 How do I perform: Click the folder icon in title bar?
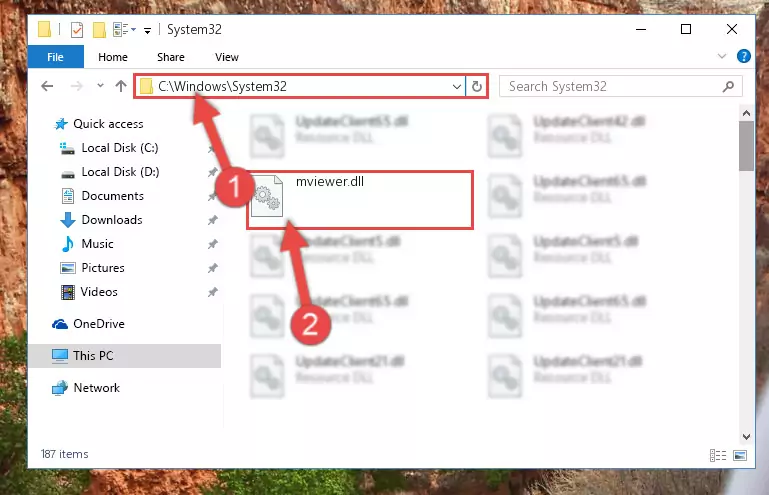[44, 30]
